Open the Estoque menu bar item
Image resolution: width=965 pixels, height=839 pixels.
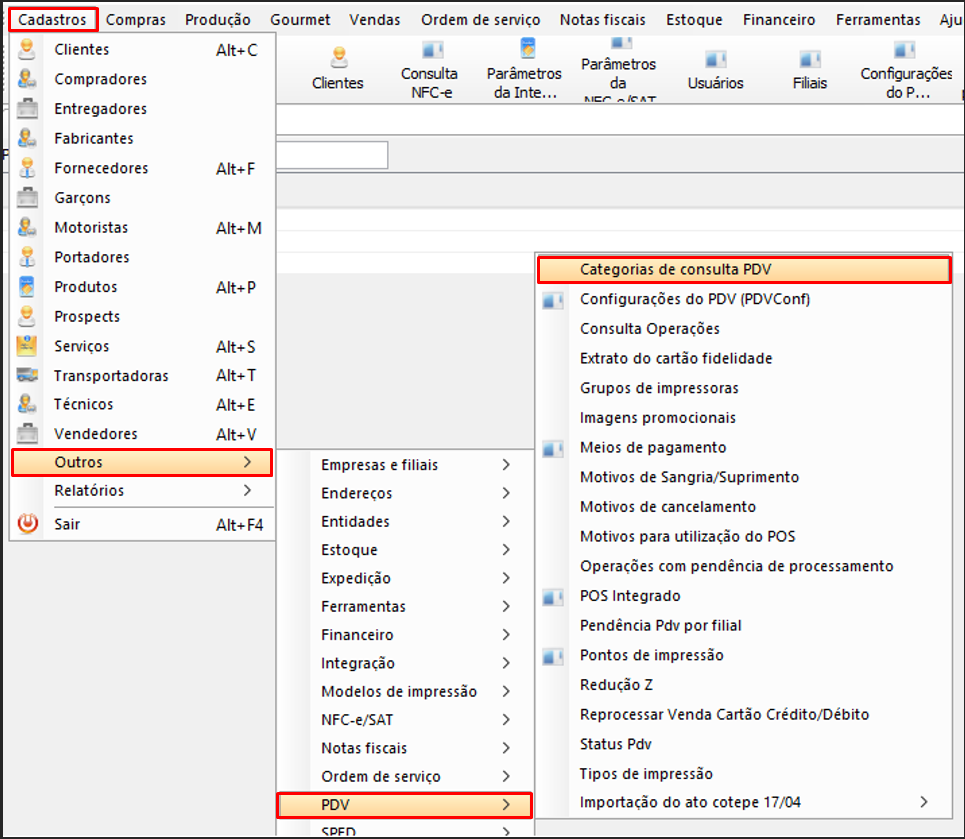[694, 20]
